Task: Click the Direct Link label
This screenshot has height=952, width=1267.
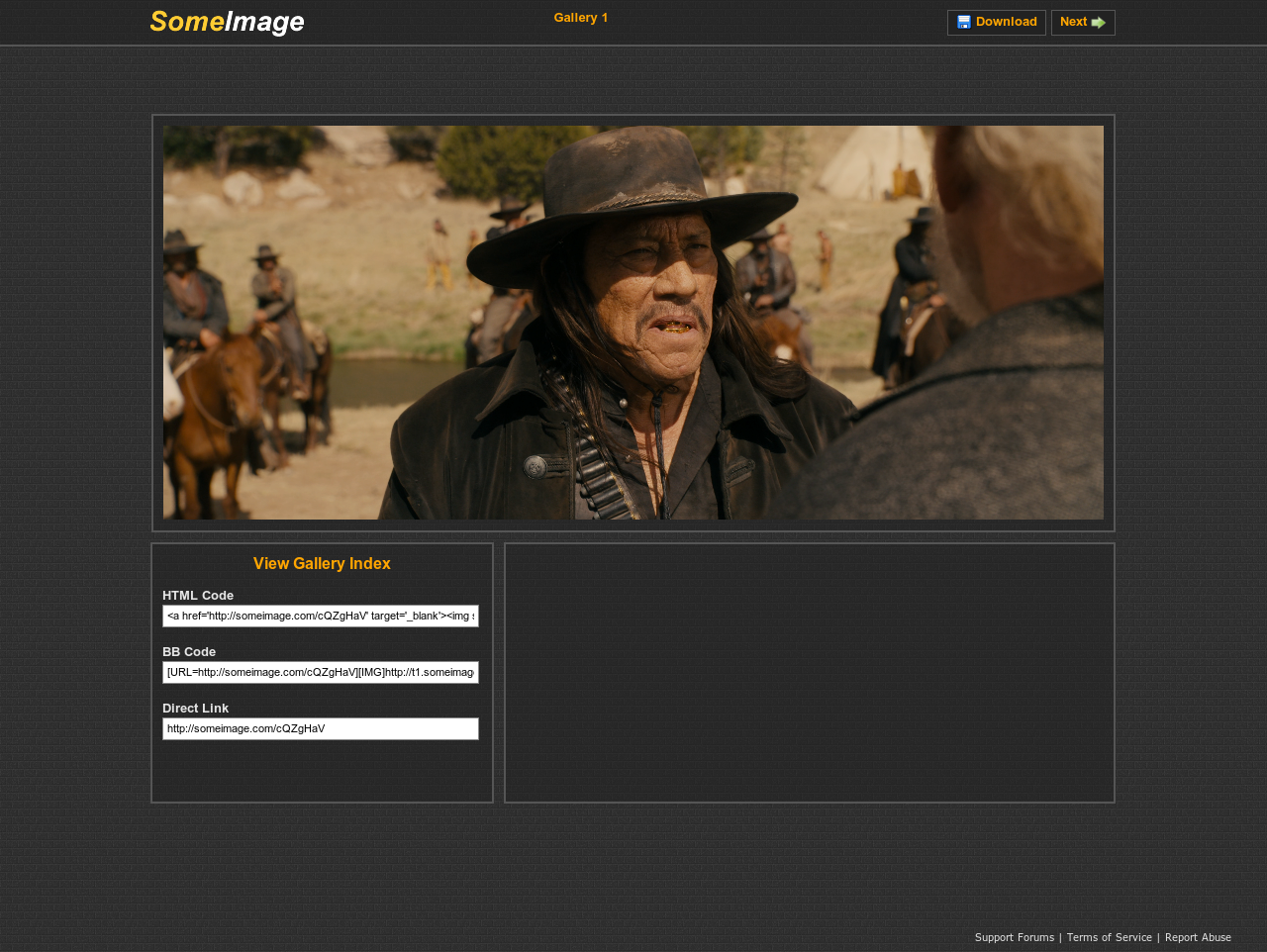Action: (195, 709)
